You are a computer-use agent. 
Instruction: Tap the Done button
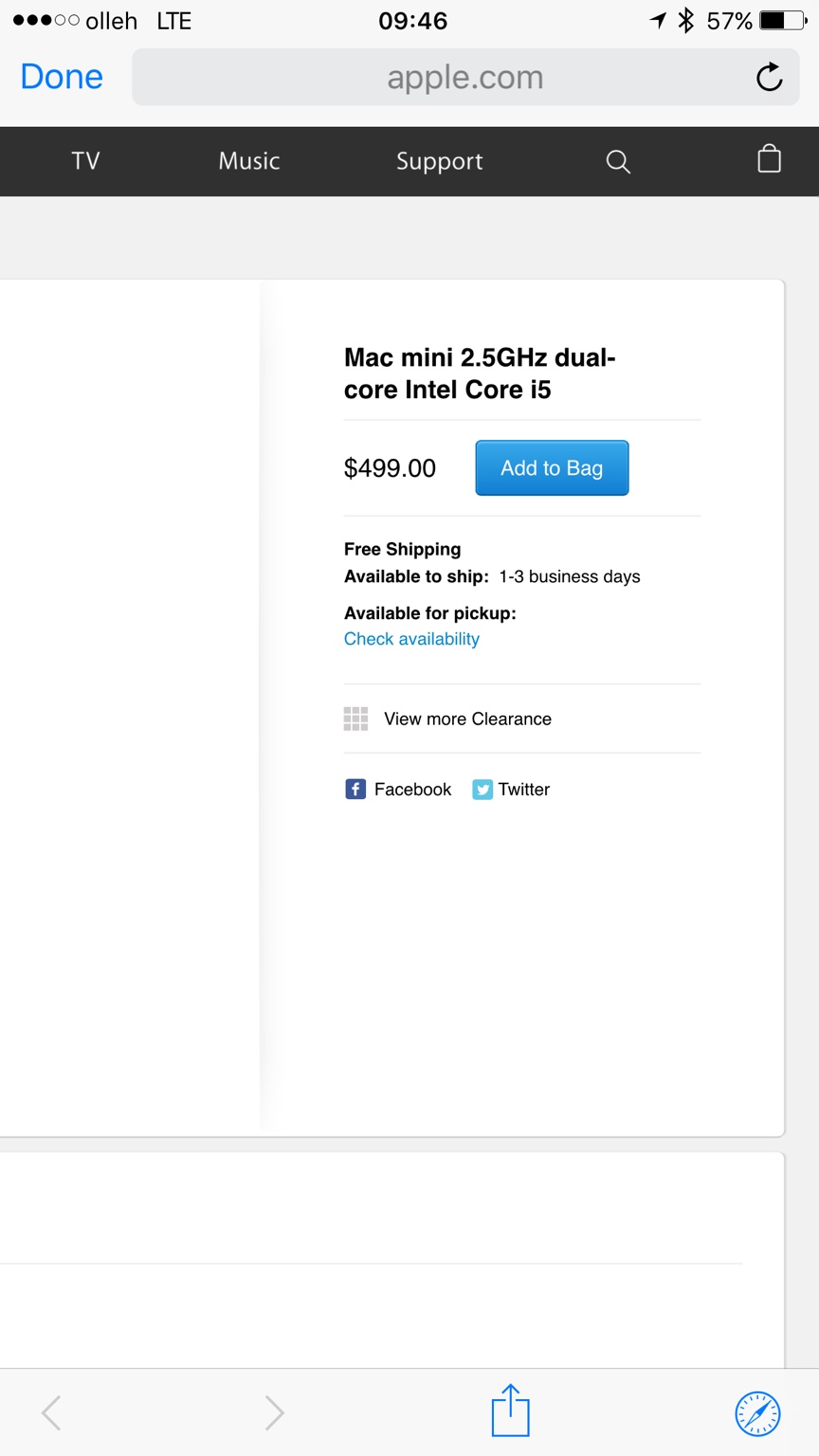62,77
